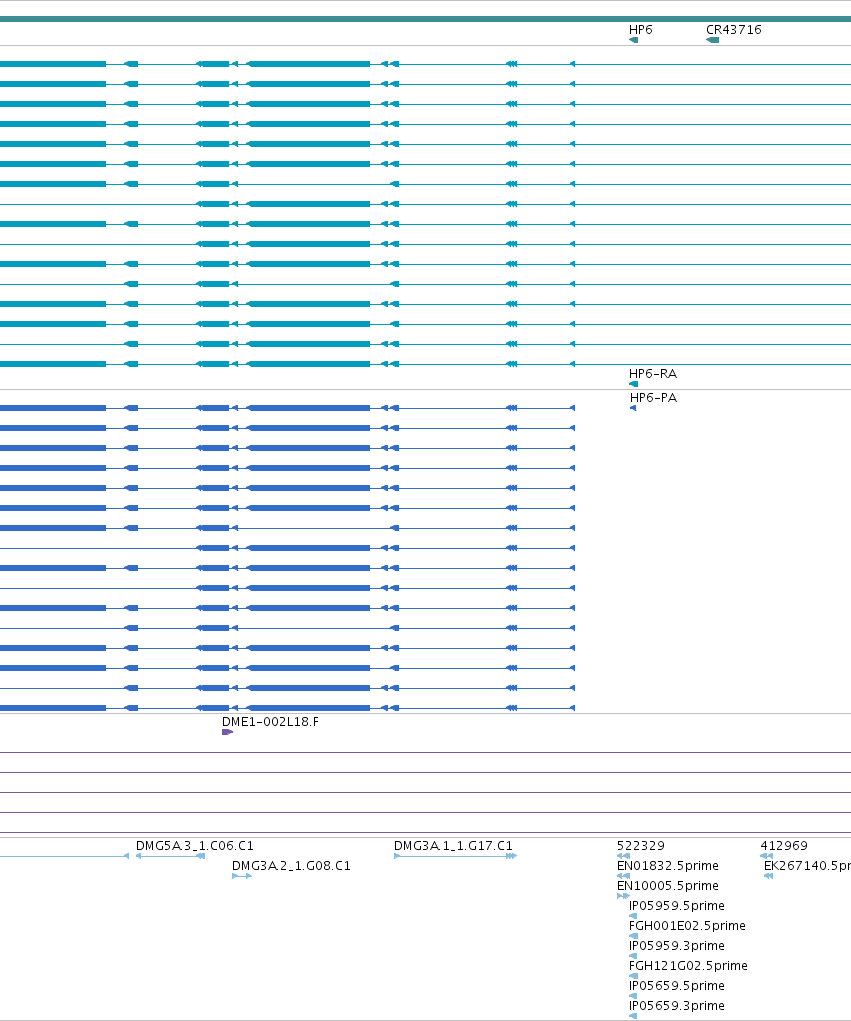Click the IP05659.5prime label
The width and height of the screenshot is (851, 1021).
pyautogui.click(x=677, y=986)
